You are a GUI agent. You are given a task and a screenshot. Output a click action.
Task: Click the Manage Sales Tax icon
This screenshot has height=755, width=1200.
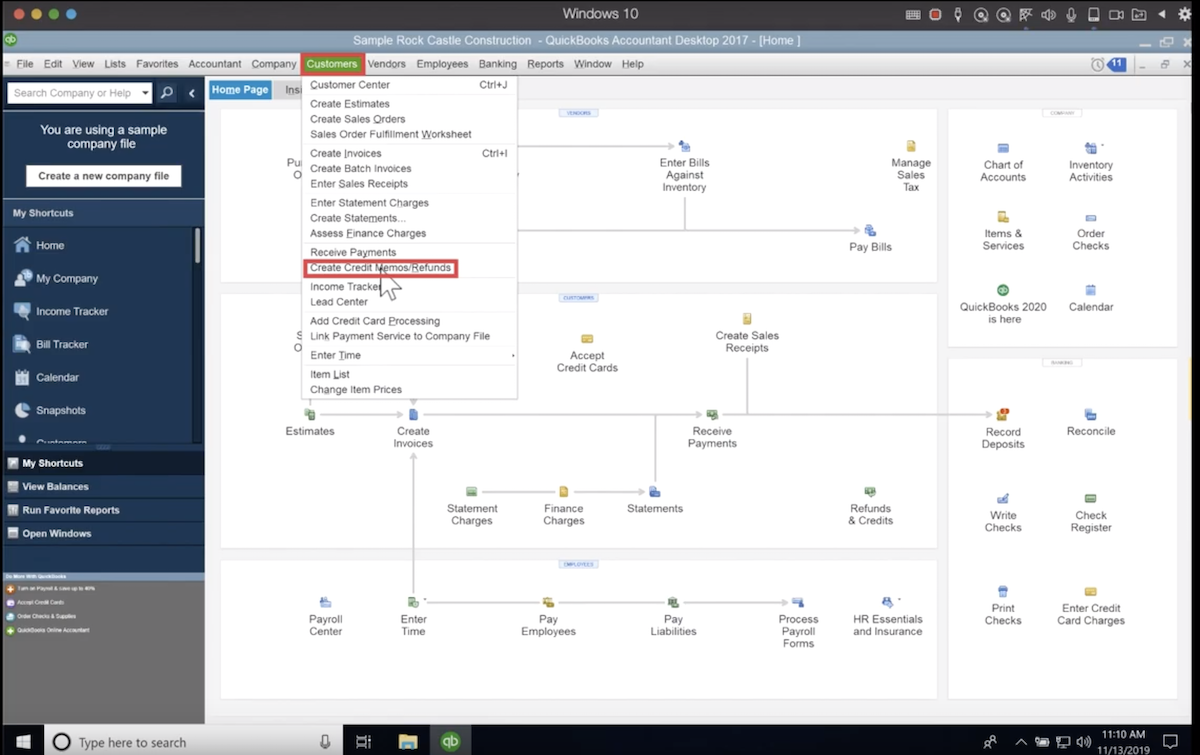(x=911, y=146)
